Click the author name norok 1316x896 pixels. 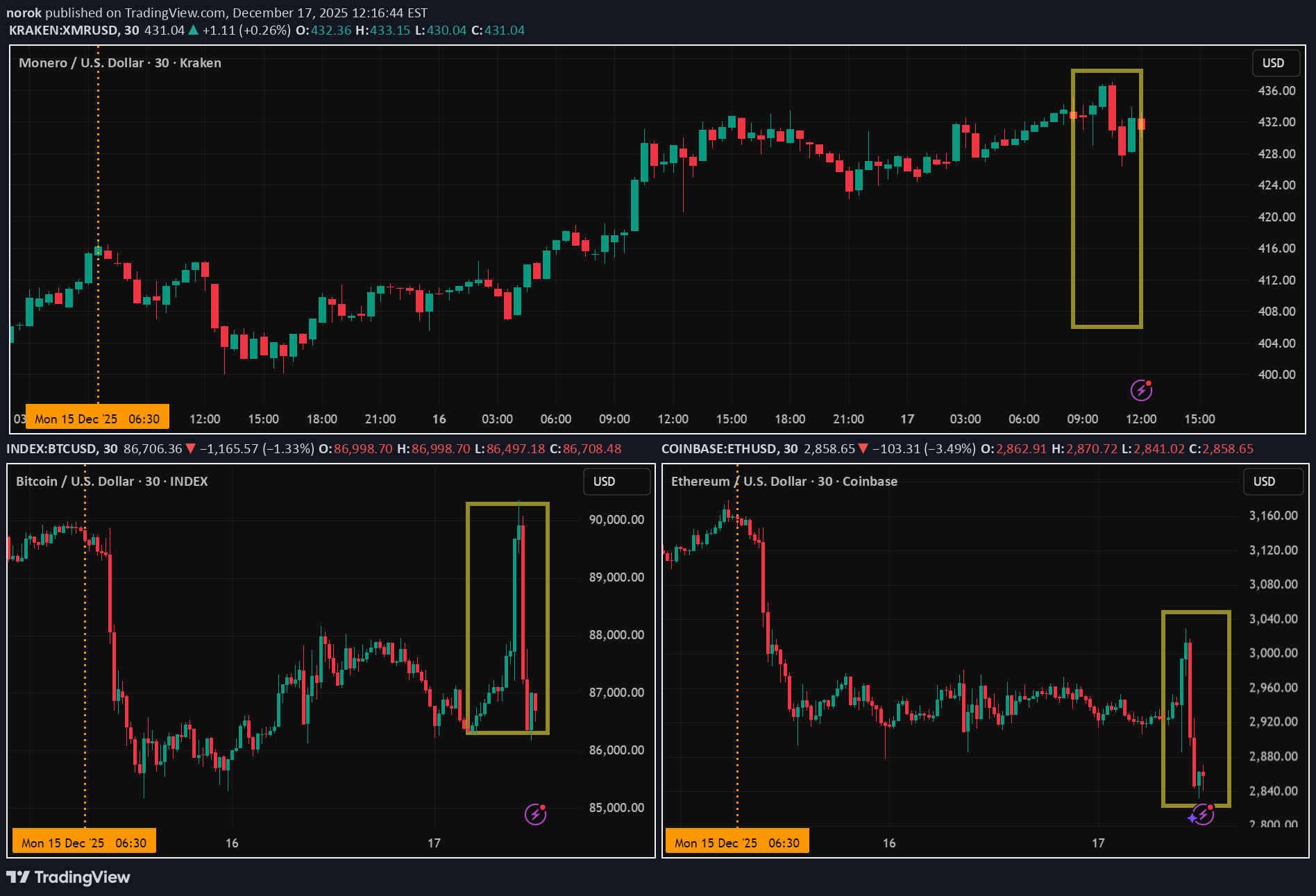[24, 12]
